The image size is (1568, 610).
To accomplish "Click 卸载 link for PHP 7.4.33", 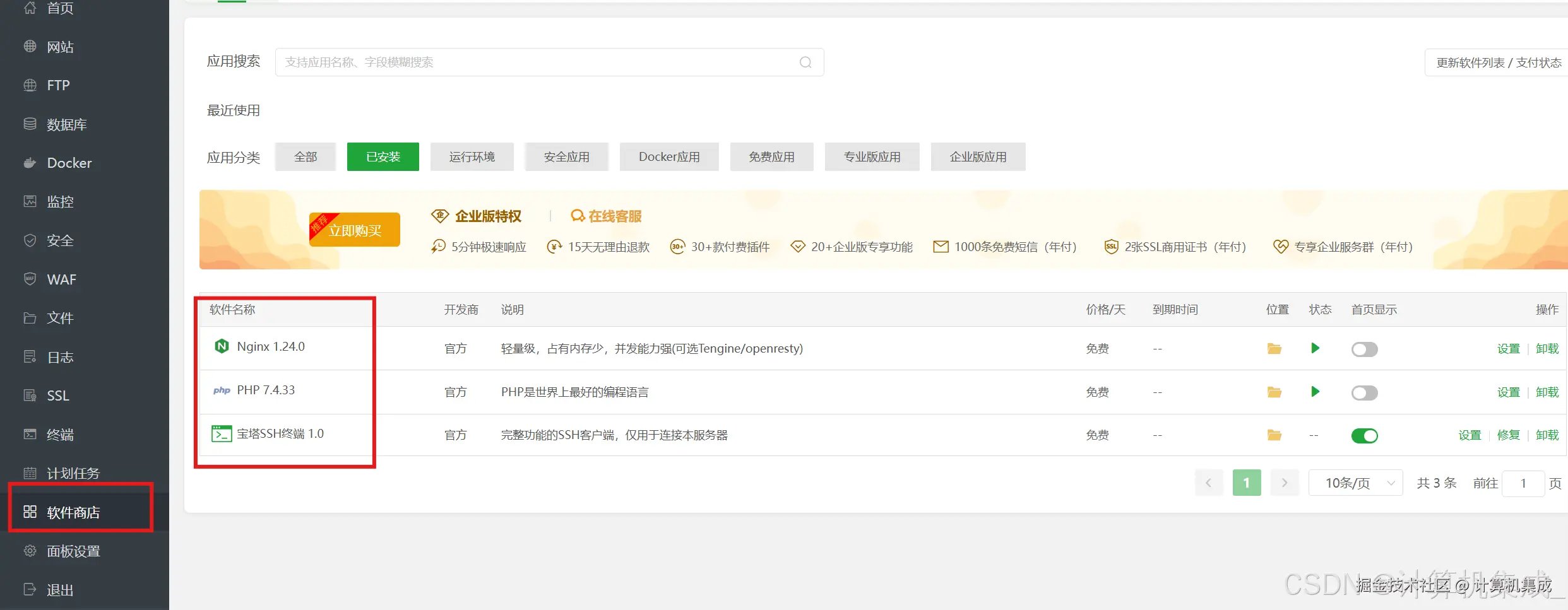I will [1547, 392].
